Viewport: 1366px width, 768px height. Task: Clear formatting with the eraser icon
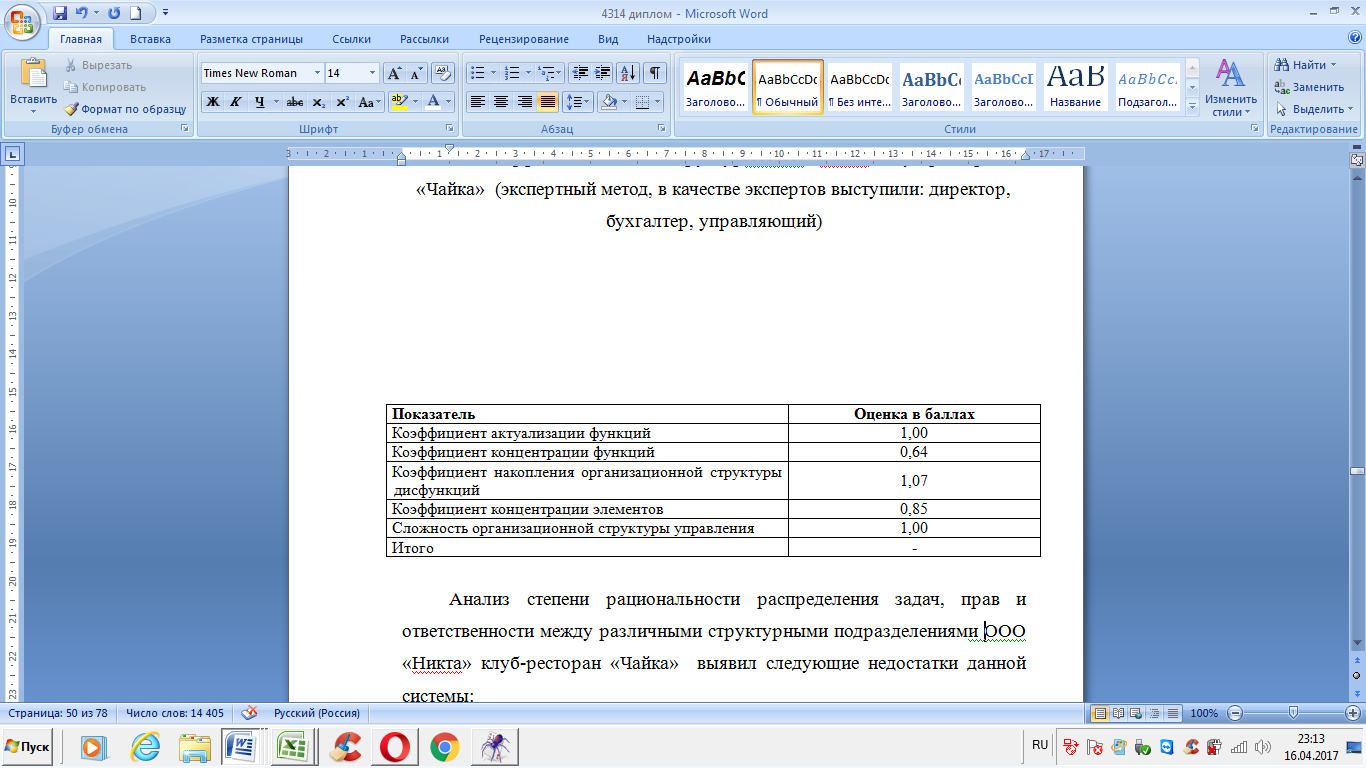click(443, 73)
